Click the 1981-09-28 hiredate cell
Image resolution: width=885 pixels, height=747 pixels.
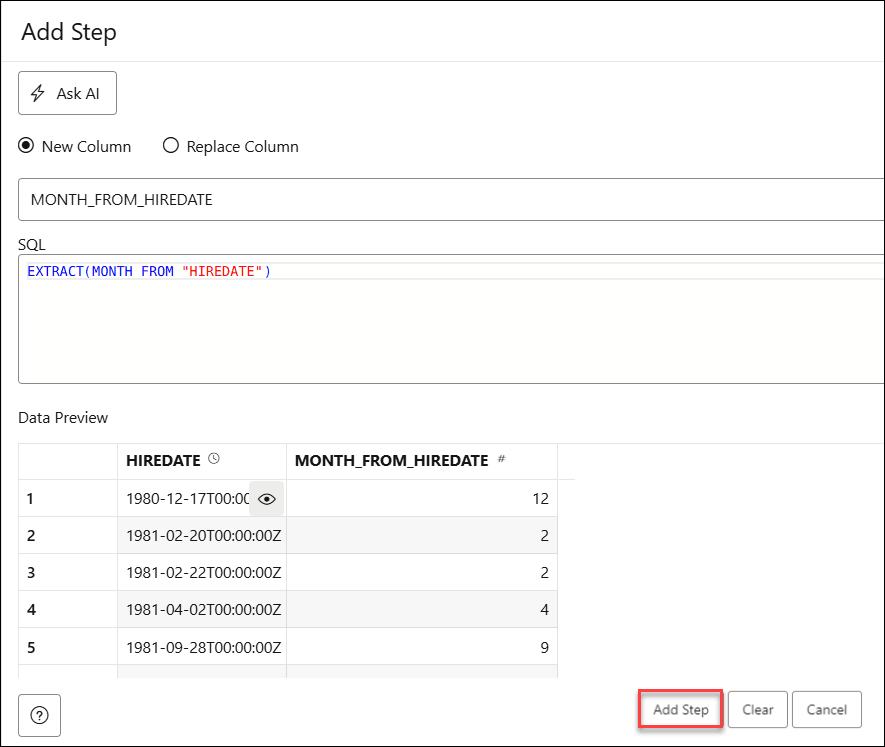pos(203,647)
